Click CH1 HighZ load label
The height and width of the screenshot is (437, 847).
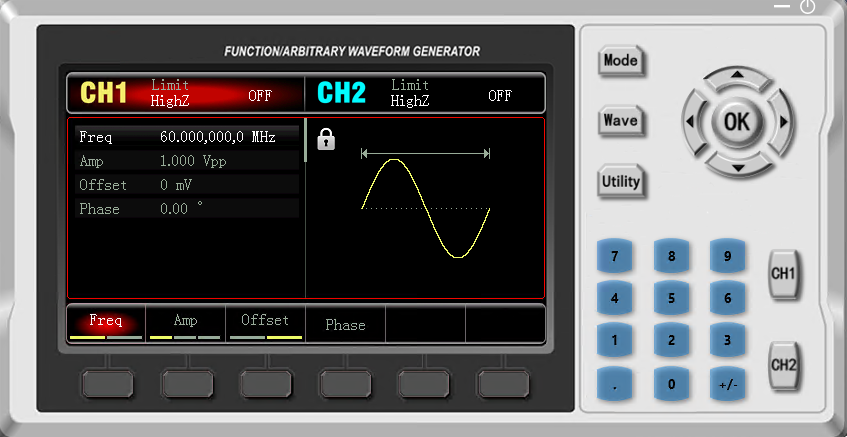[x=170, y=100]
